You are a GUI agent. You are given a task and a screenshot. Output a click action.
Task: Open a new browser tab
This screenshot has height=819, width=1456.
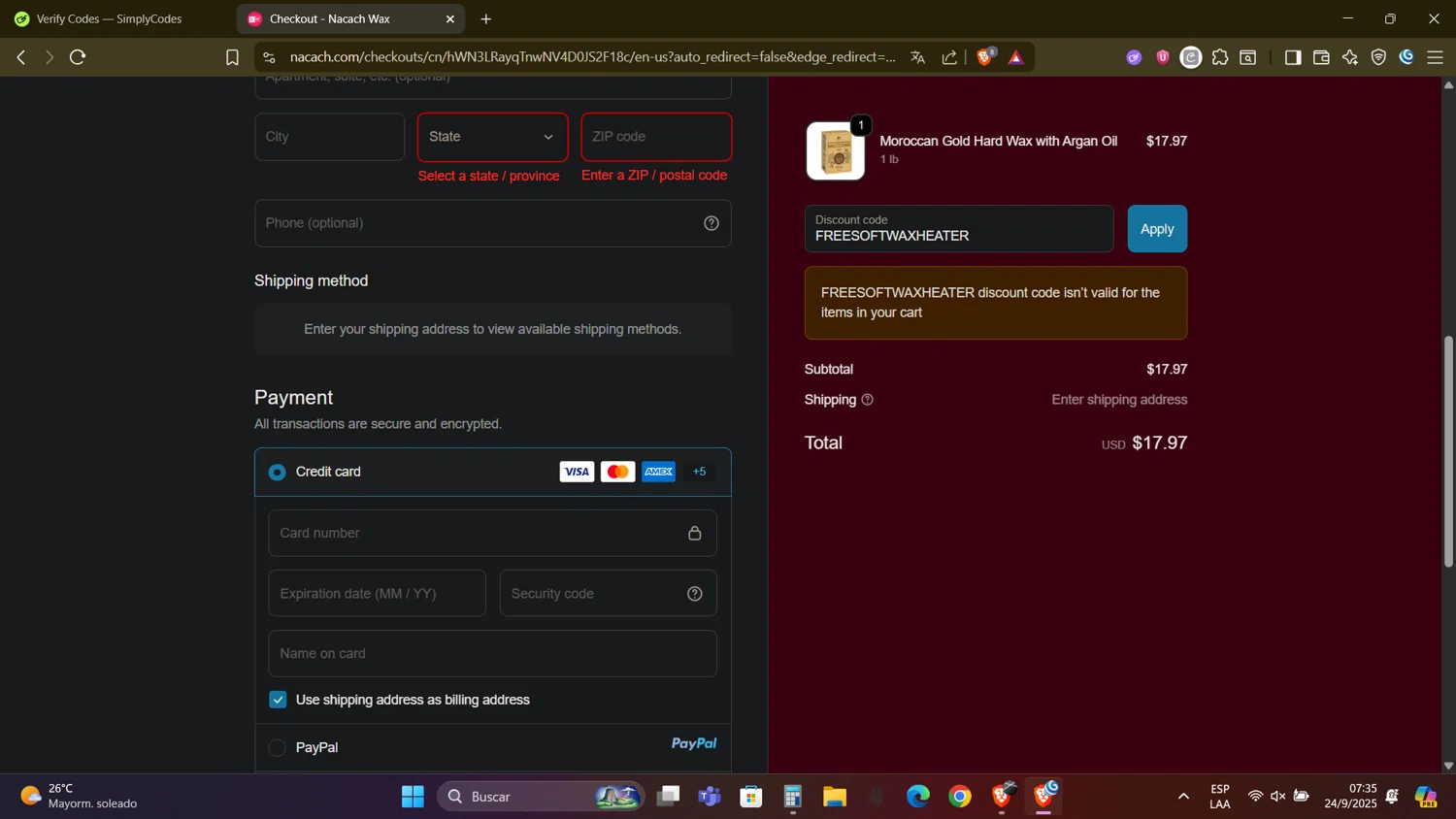tap(486, 19)
